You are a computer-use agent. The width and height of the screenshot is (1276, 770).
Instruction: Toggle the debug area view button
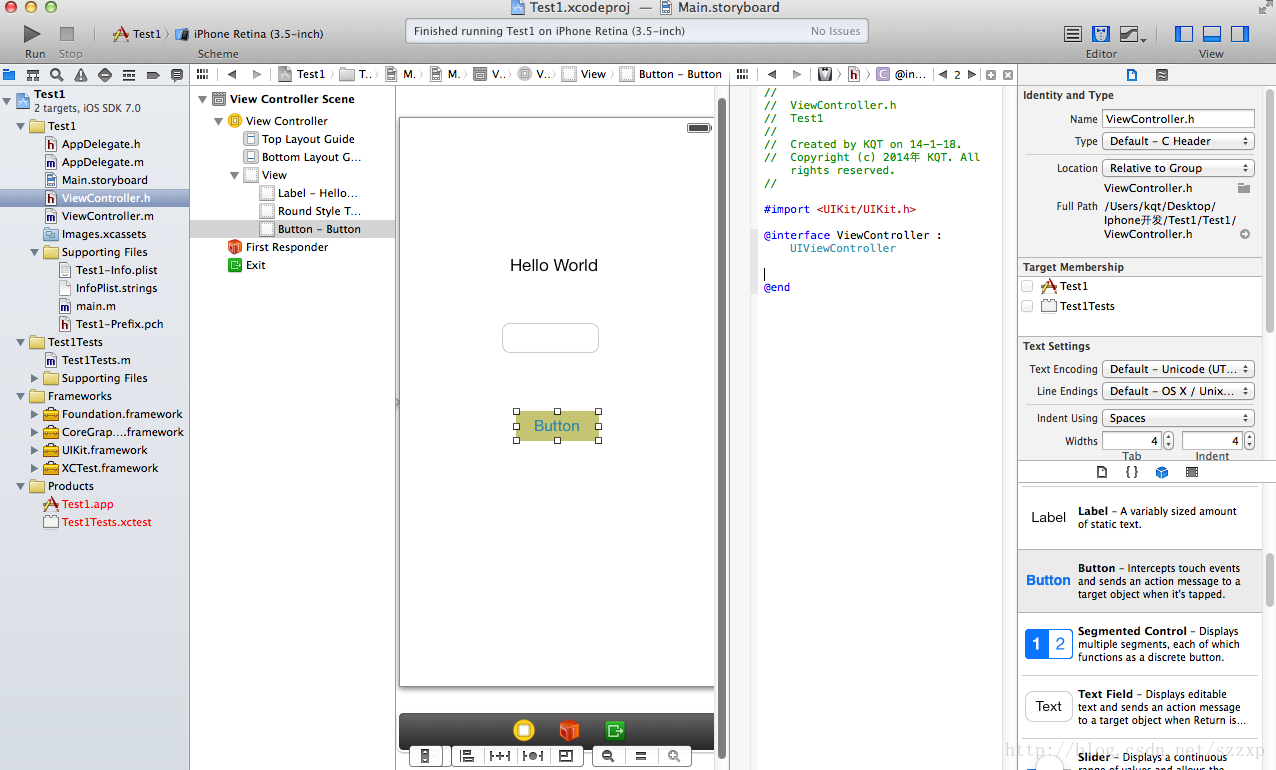tap(1212, 34)
